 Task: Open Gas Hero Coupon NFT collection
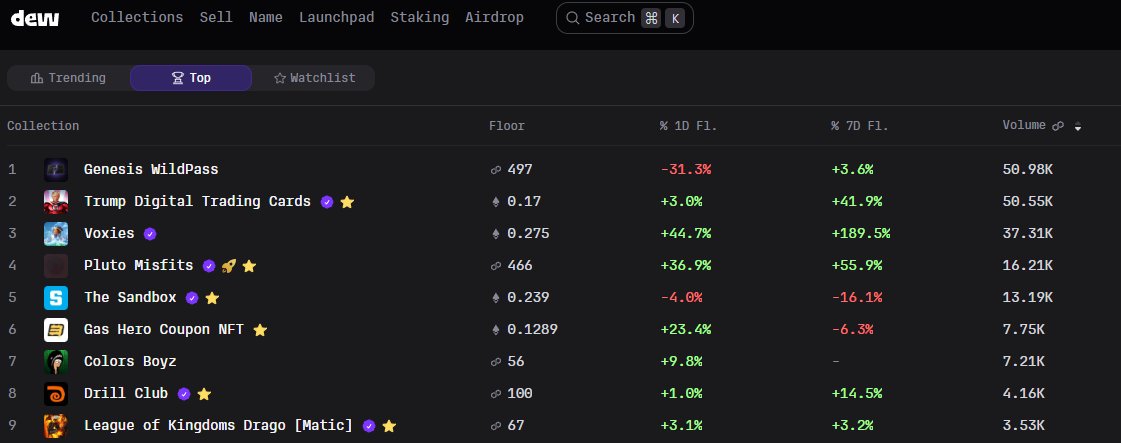164,329
